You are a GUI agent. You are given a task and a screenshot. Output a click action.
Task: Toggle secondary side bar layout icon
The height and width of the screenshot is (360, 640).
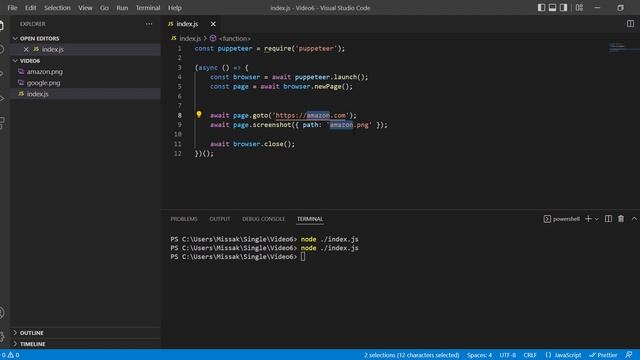point(563,8)
